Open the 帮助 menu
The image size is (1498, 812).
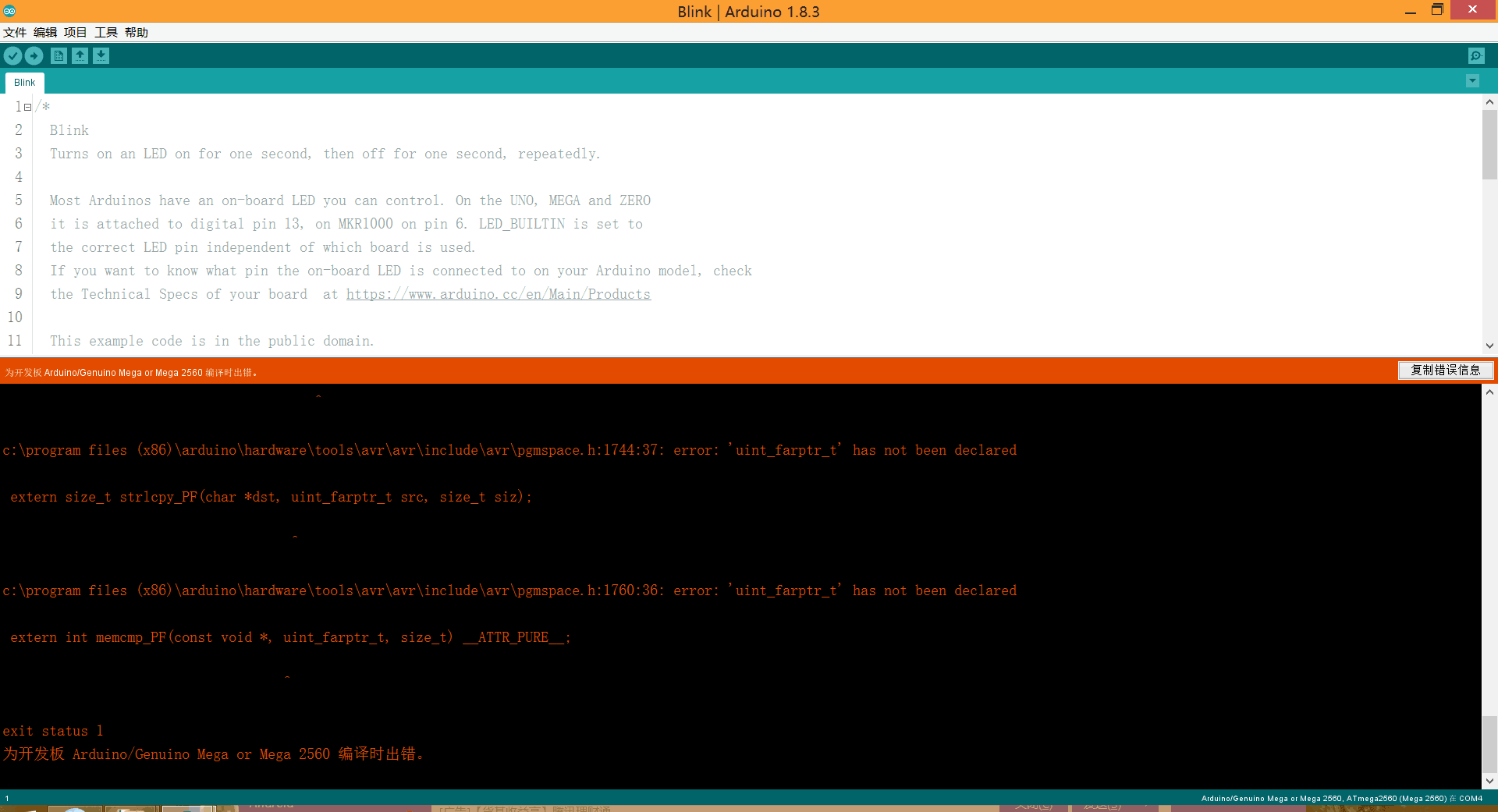click(x=136, y=32)
